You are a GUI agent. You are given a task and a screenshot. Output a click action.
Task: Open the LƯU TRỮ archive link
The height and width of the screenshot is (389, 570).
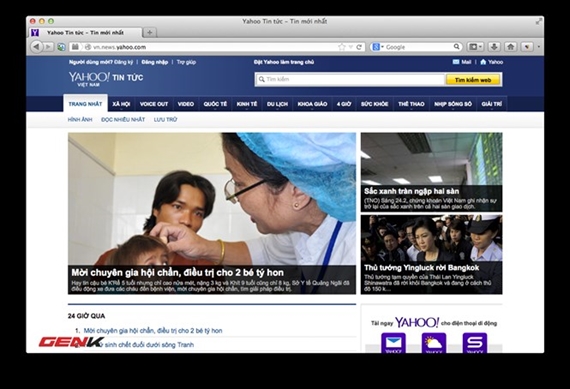click(165, 120)
